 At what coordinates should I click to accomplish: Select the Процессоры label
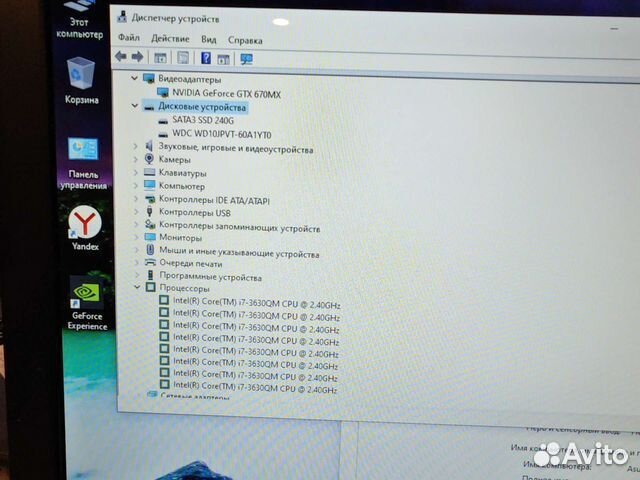(x=184, y=288)
